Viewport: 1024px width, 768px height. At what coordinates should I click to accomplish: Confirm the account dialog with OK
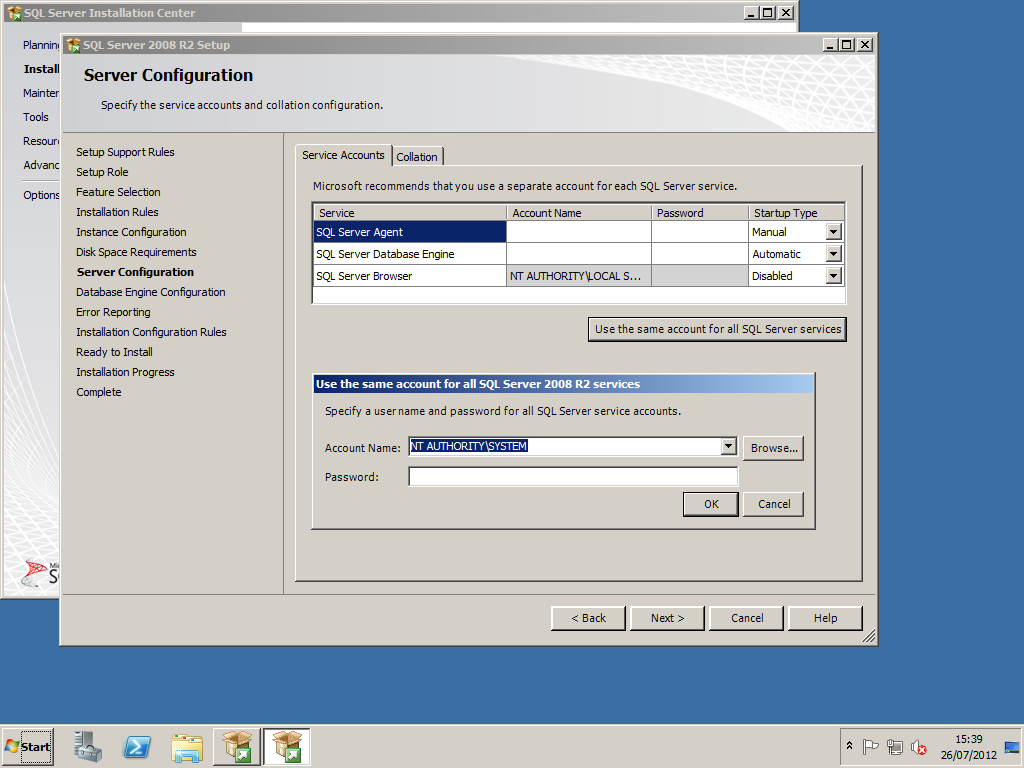[711, 504]
